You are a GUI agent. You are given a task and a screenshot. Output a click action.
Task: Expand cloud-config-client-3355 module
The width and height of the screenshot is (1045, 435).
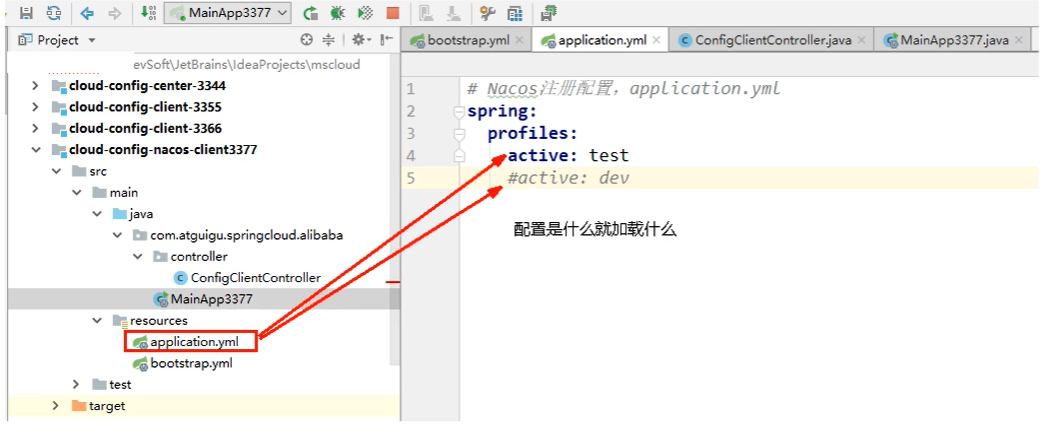35,107
